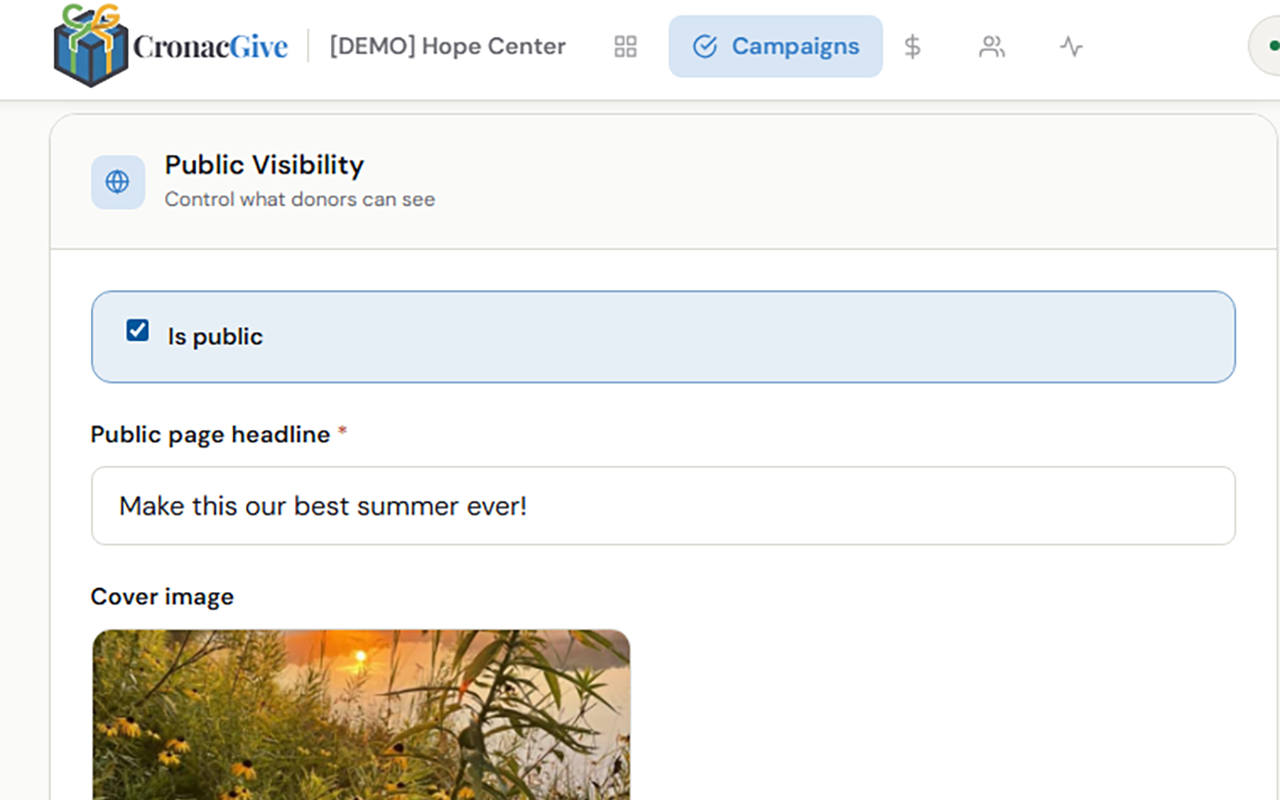
Task: Click the checkmark circle inside the Campaigns button
Action: pyautogui.click(x=707, y=46)
